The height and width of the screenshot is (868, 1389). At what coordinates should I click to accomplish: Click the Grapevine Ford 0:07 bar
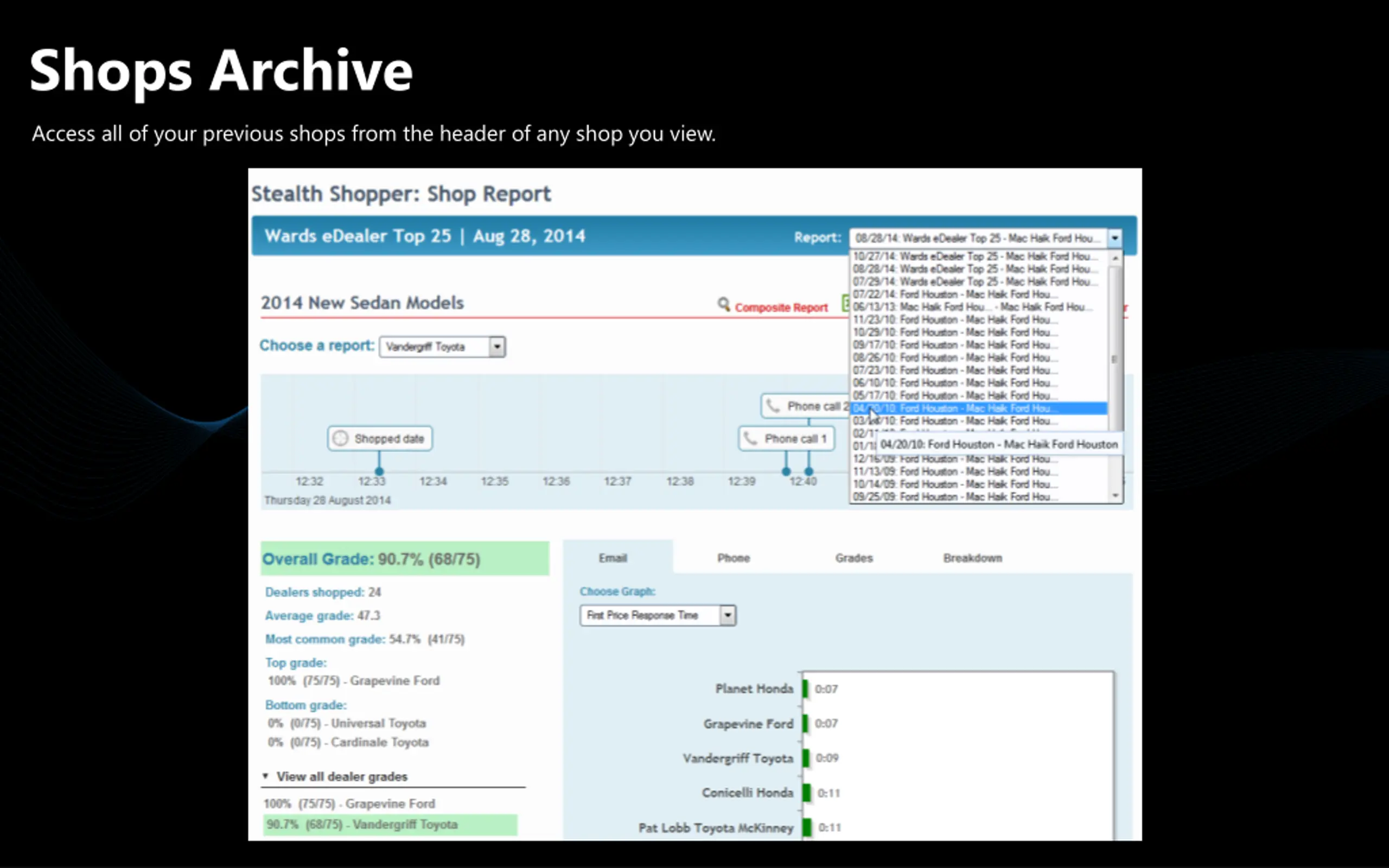click(x=805, y=723)
